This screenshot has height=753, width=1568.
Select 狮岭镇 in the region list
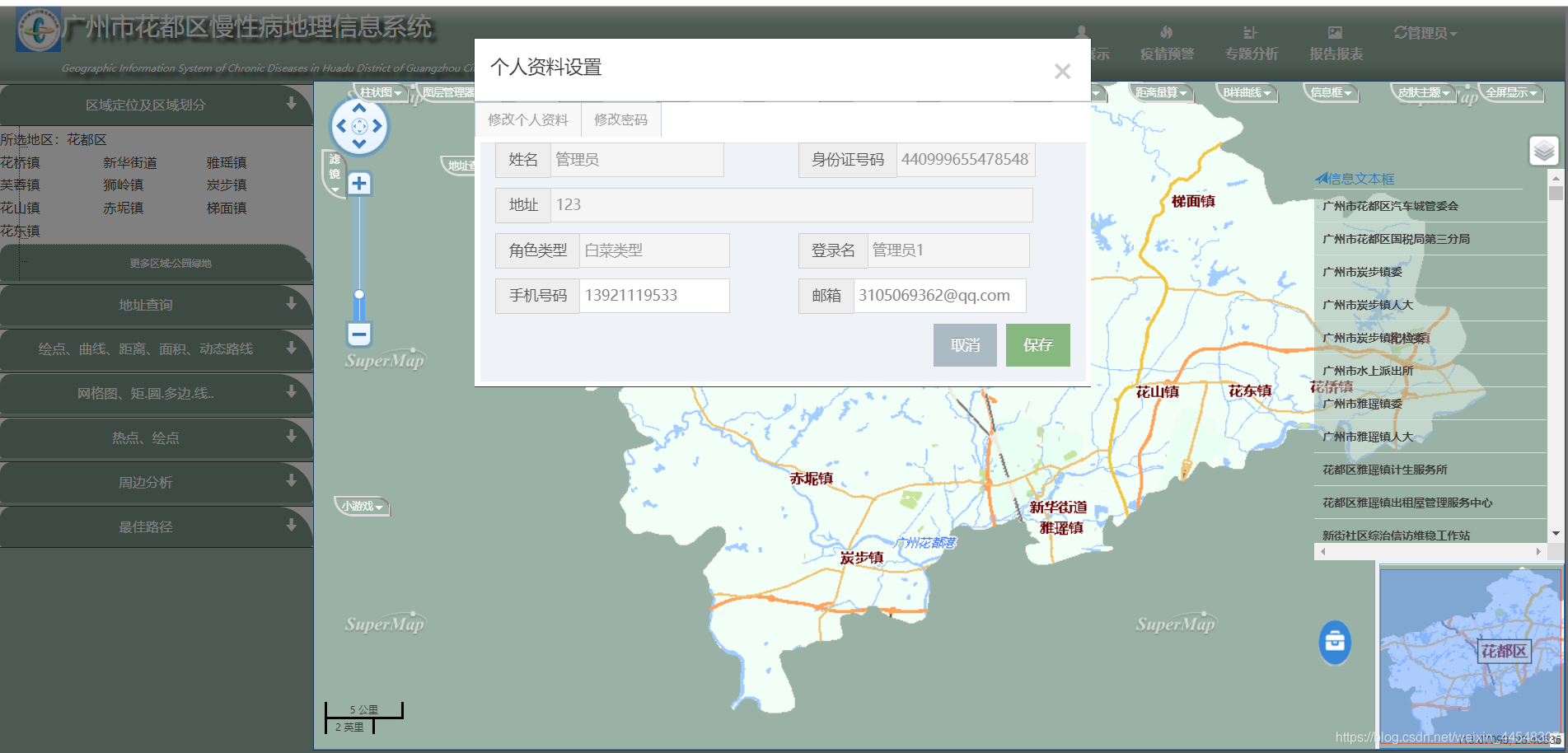(x=124, y=185)
